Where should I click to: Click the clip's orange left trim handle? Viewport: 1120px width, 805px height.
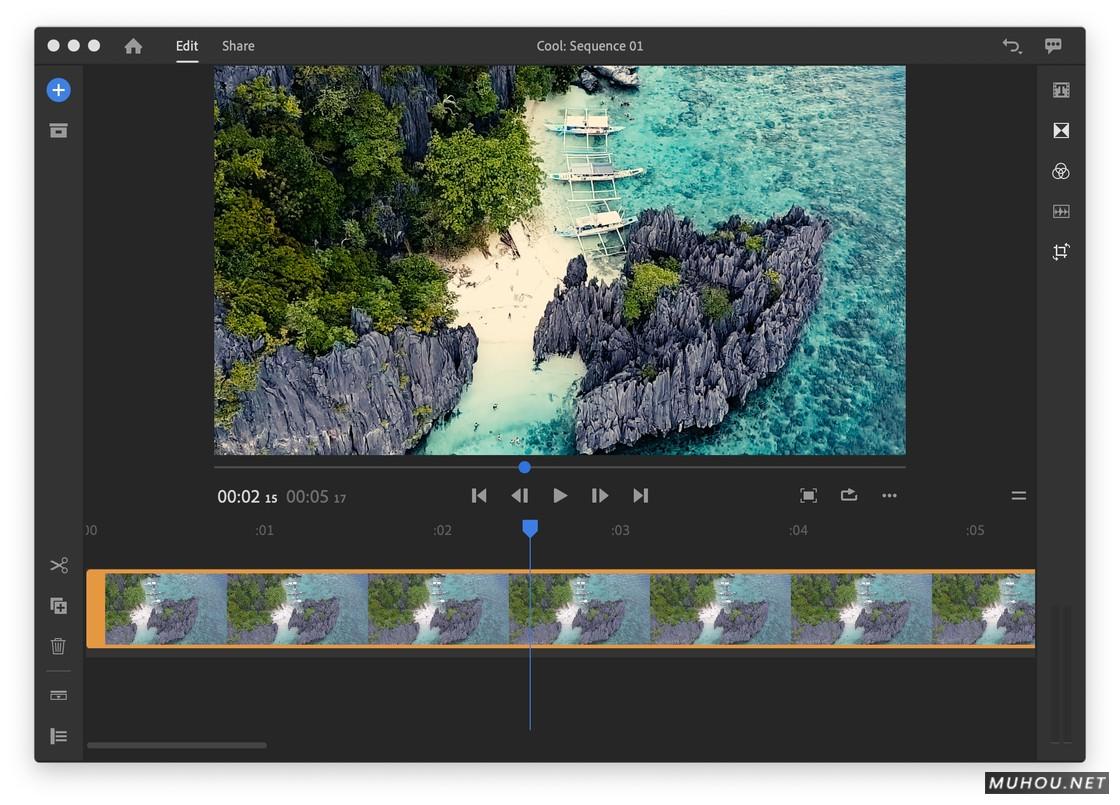[x=96, y=609]
